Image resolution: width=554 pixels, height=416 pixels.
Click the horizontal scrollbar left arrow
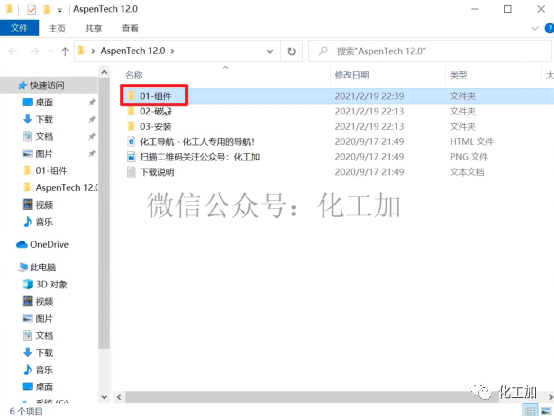[x=119, y=397]
